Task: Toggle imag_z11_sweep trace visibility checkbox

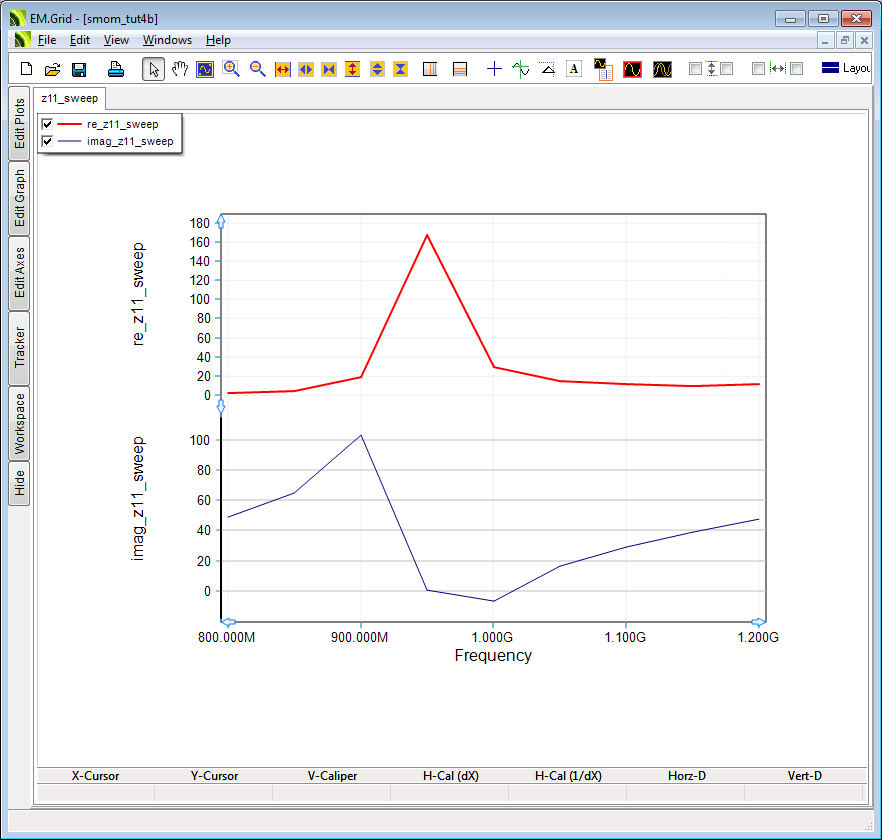Action: (x=47, y=142)
